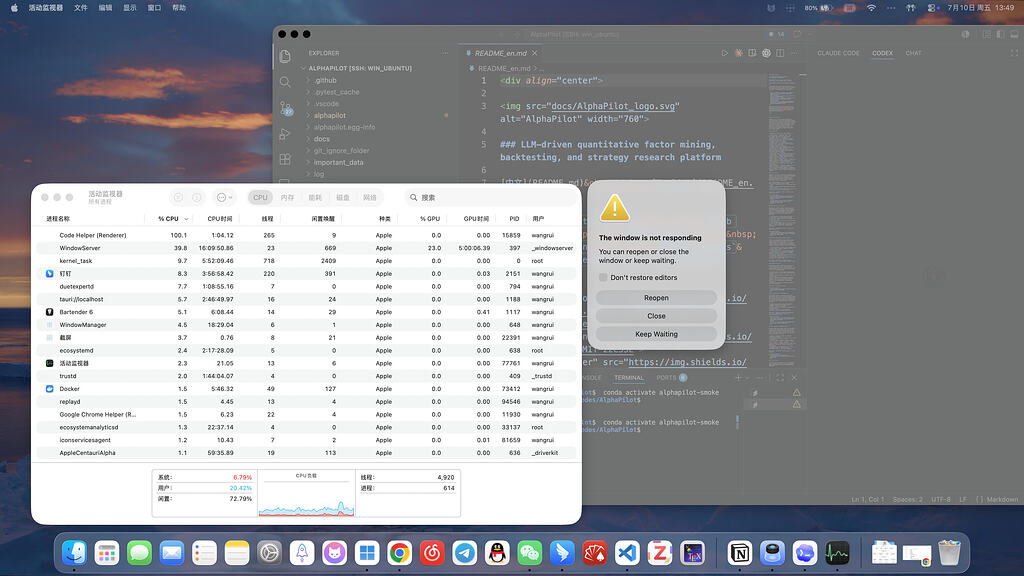This screenshot has height=576, width=1024.
Task: Click the magnifier search icon in Activity Monitor
Action: pos(413,197)
